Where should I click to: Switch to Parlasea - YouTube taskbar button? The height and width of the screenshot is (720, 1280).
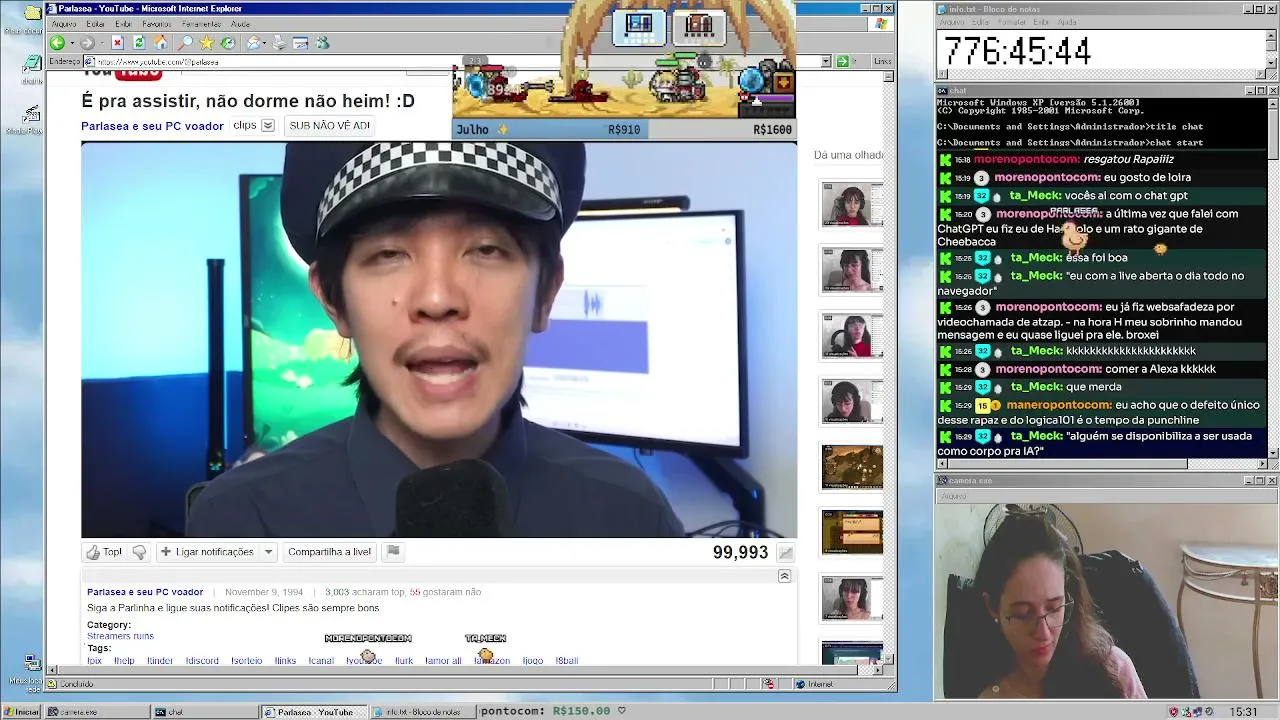[313, 712]
